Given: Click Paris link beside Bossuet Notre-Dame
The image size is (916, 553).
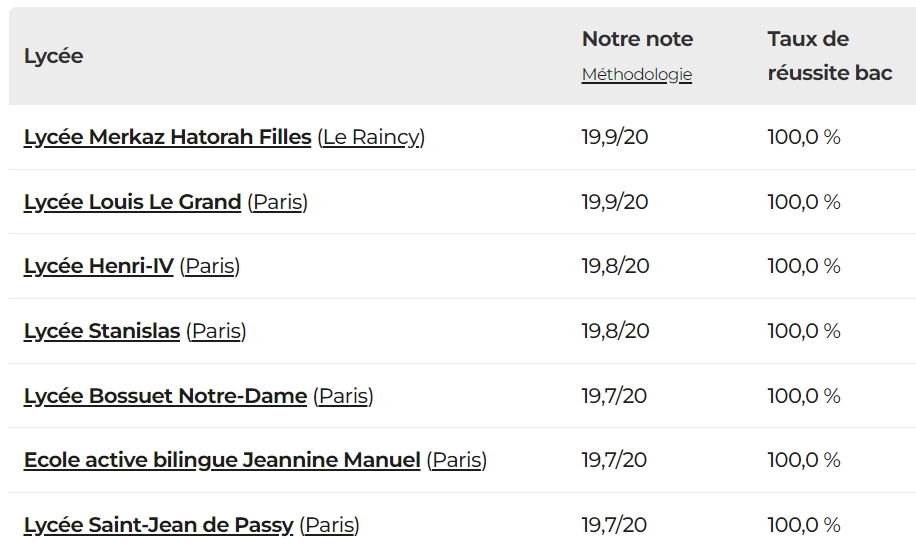Looking at the screenshot, I should pyautogui.click(x=343, y=396).
